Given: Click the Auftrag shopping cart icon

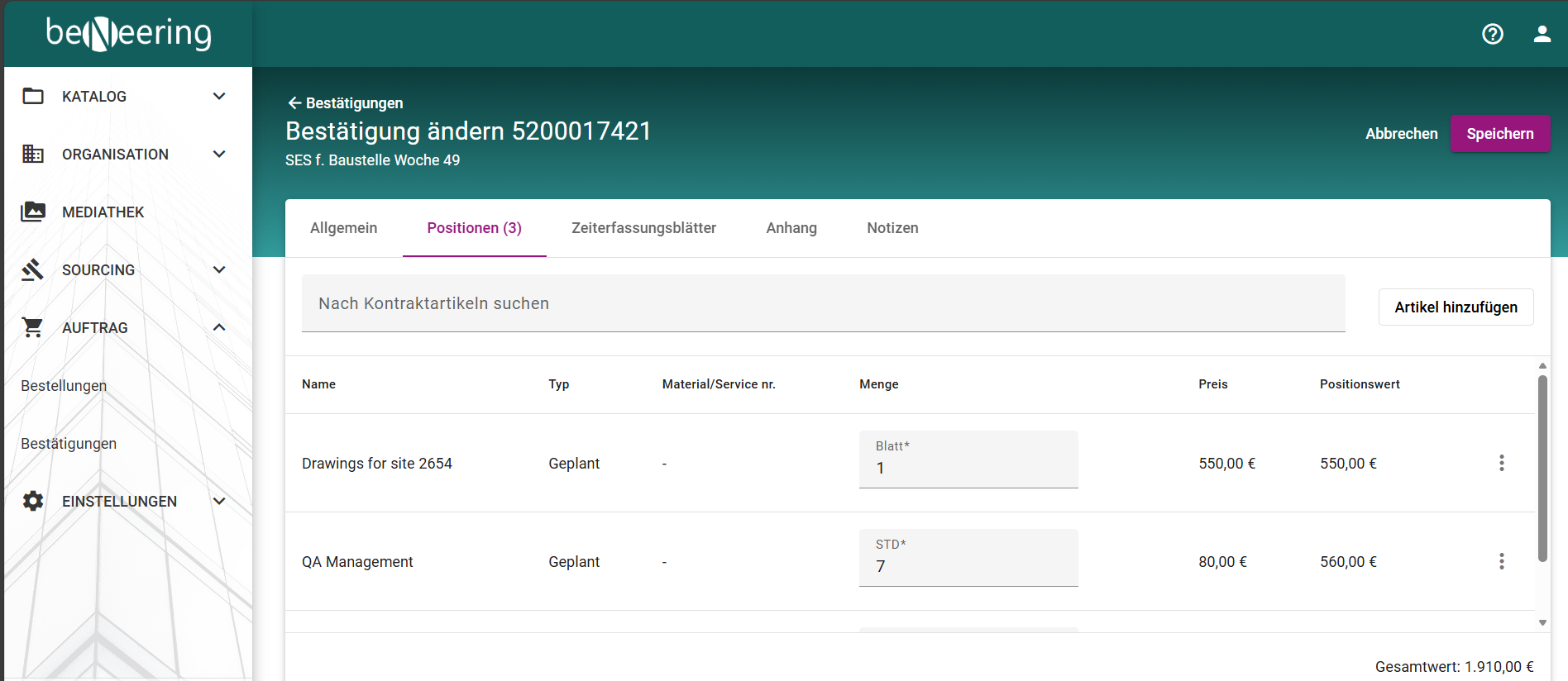Looking at the screenshot, I should pyautogui.click(x=33, y=328).
